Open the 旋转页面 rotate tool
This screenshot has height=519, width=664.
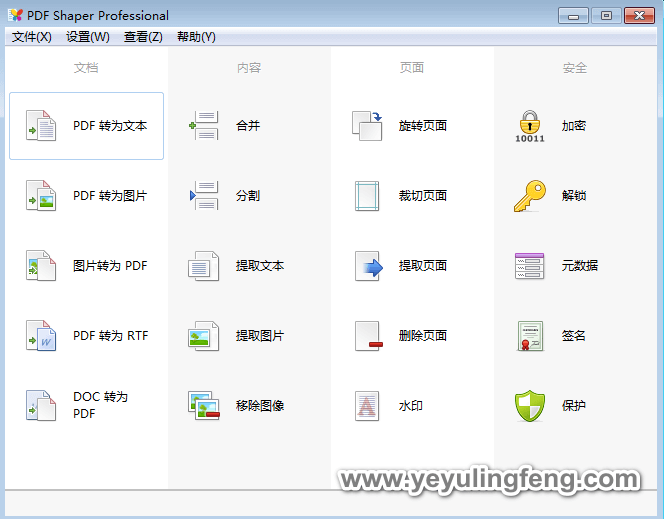coord(412,126)
